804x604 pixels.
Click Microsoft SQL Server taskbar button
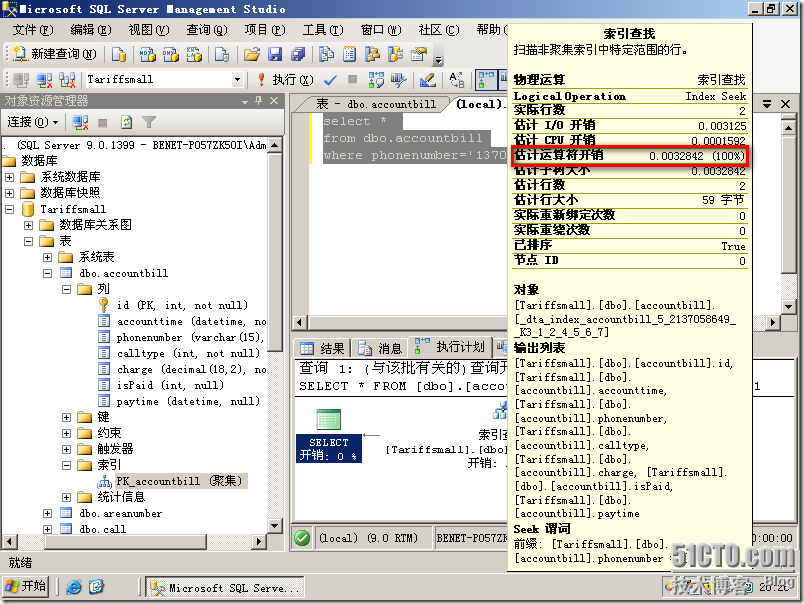(x=225, y=588)
